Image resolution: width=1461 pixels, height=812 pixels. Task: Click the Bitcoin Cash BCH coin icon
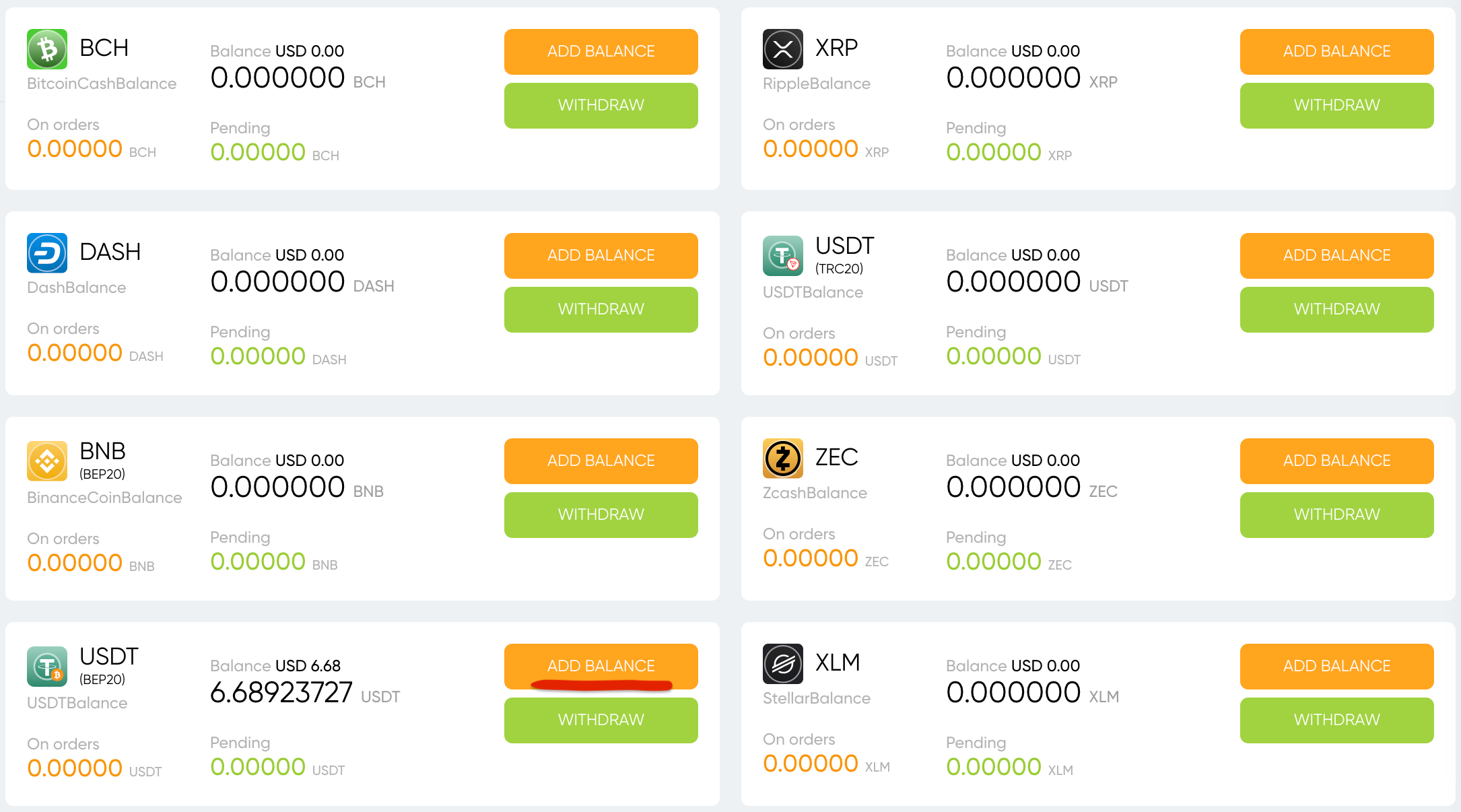coord(47,49)
